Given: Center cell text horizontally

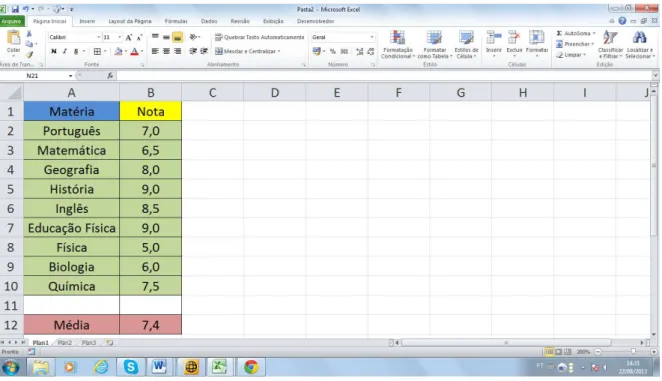Looking at the screenshot, I should pos(166,51).
